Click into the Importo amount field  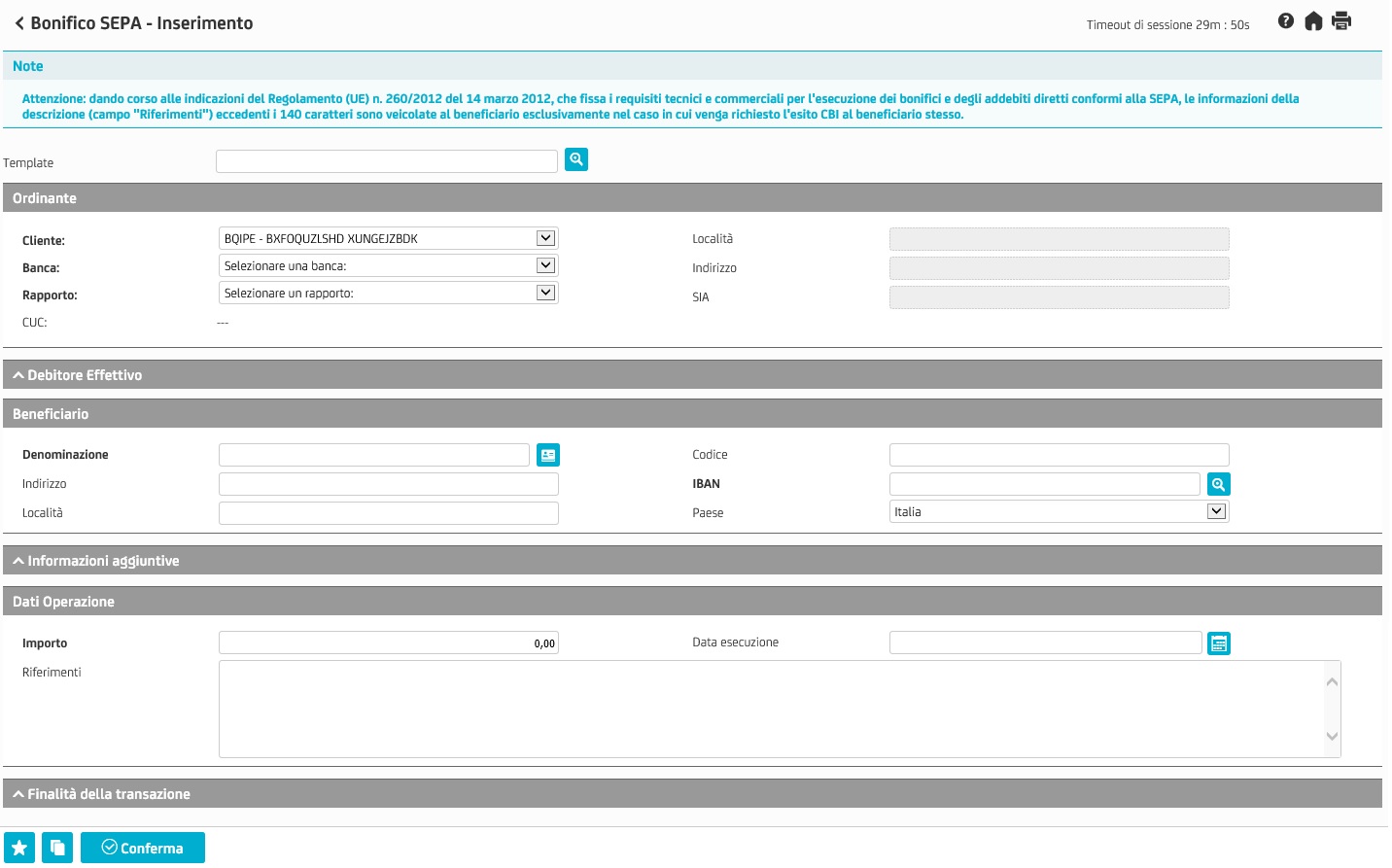click(388, 642)
